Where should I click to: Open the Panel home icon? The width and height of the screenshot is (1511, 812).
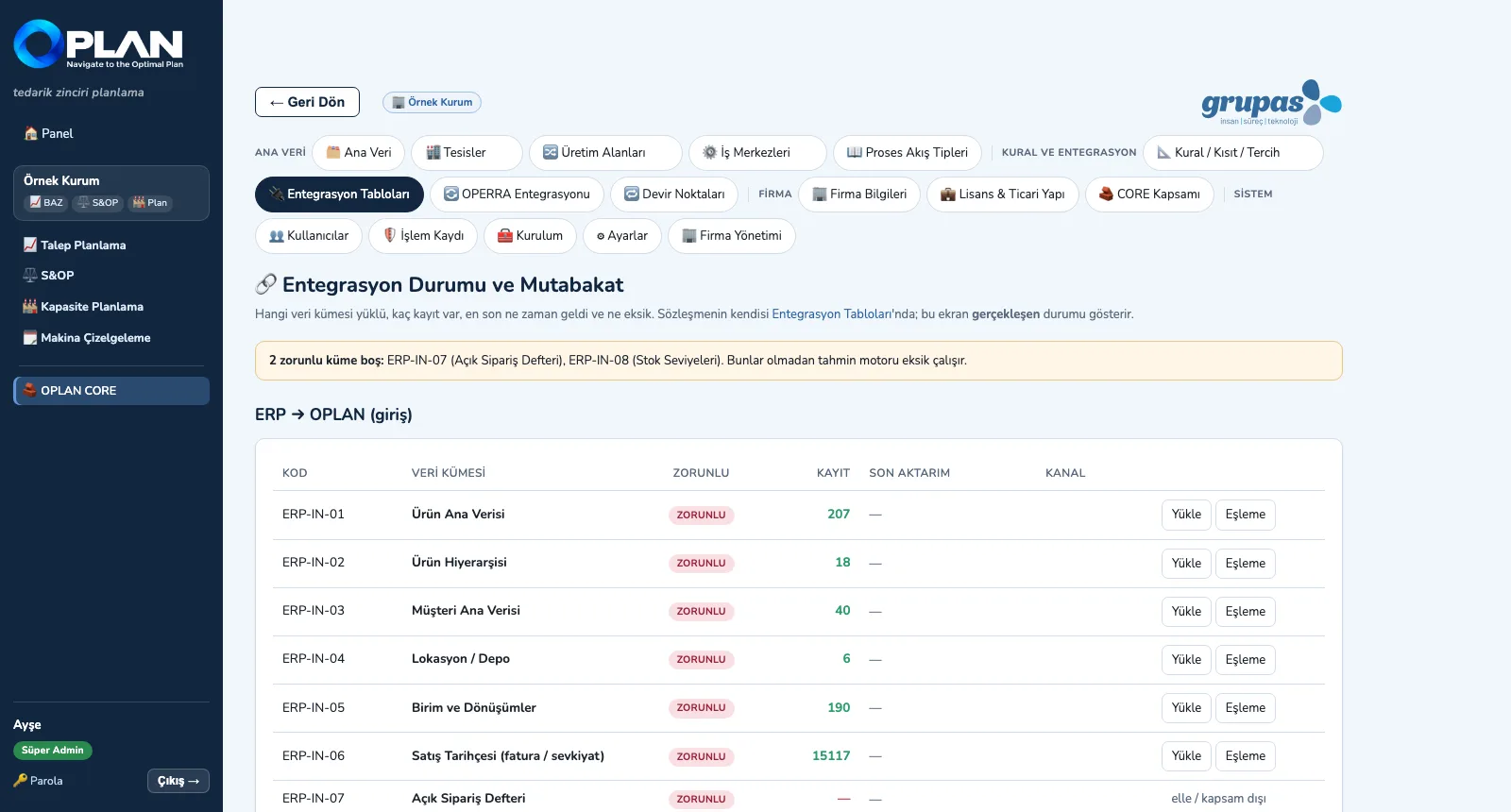click(x=31, y=134)
